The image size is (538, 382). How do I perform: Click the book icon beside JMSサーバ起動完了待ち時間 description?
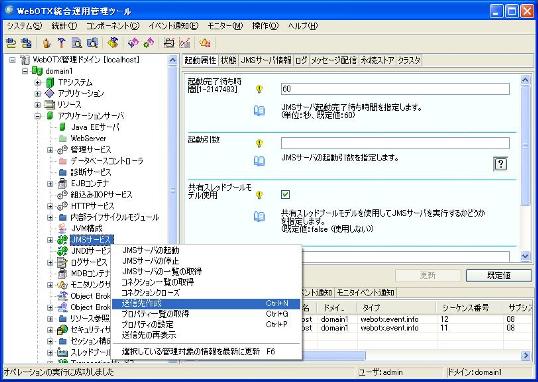point(259,111)
